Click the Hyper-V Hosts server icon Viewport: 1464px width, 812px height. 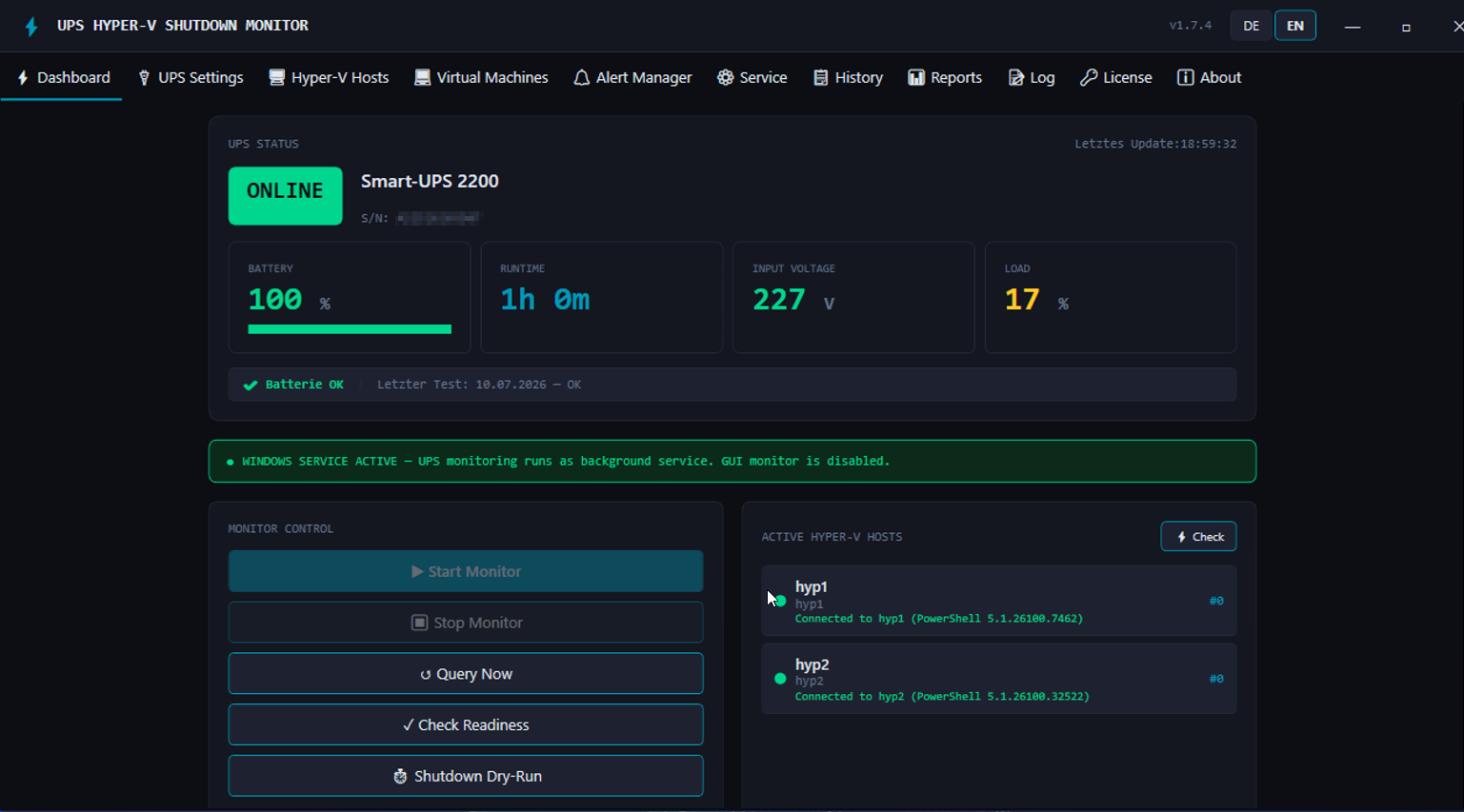click(276, 78)
